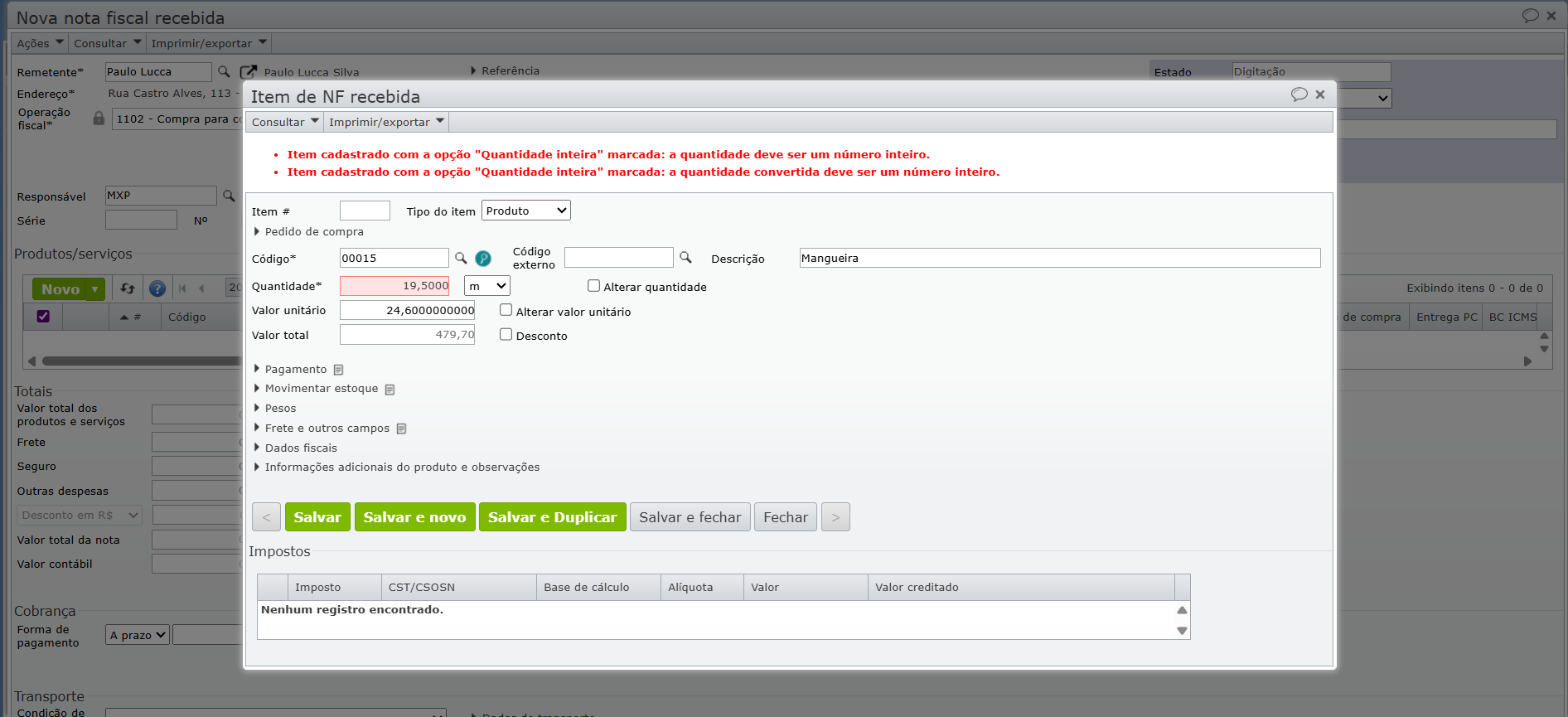This screenshot has width=1568, height=717.
Task: Click the sort arrow in the # column header
Action: pos(124,317)
